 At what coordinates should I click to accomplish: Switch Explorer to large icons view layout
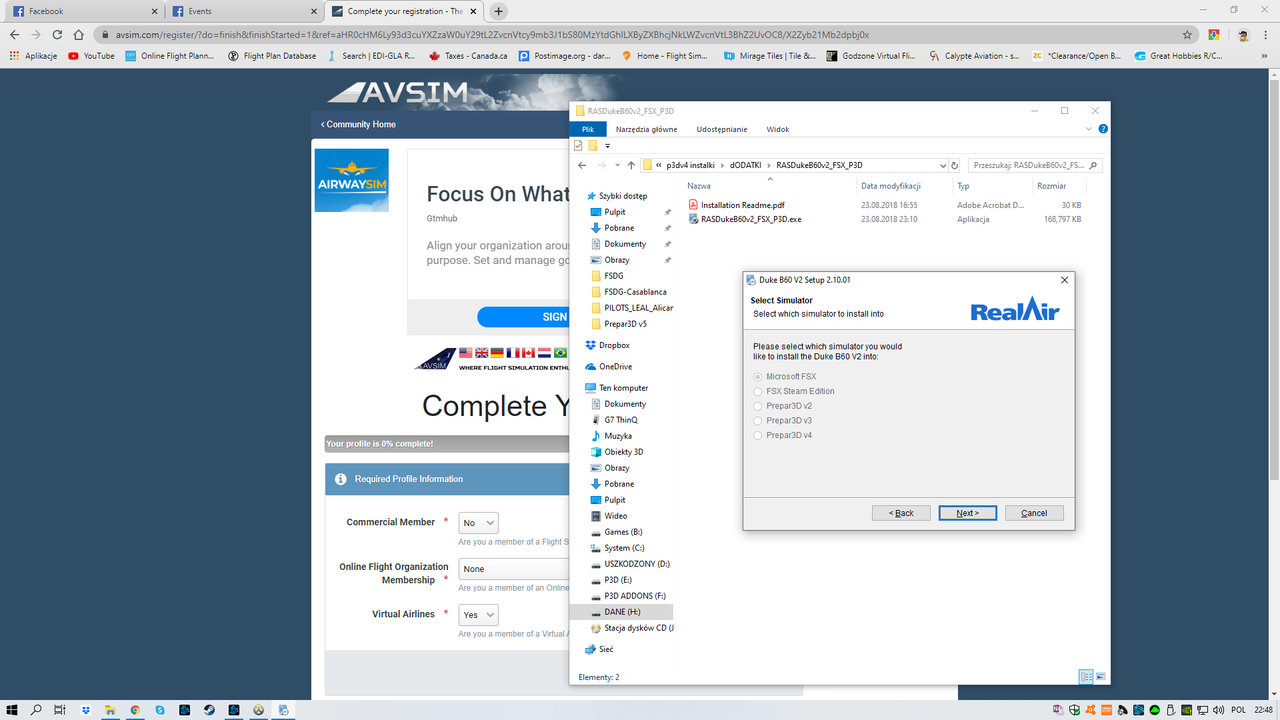coord(1101,677)
